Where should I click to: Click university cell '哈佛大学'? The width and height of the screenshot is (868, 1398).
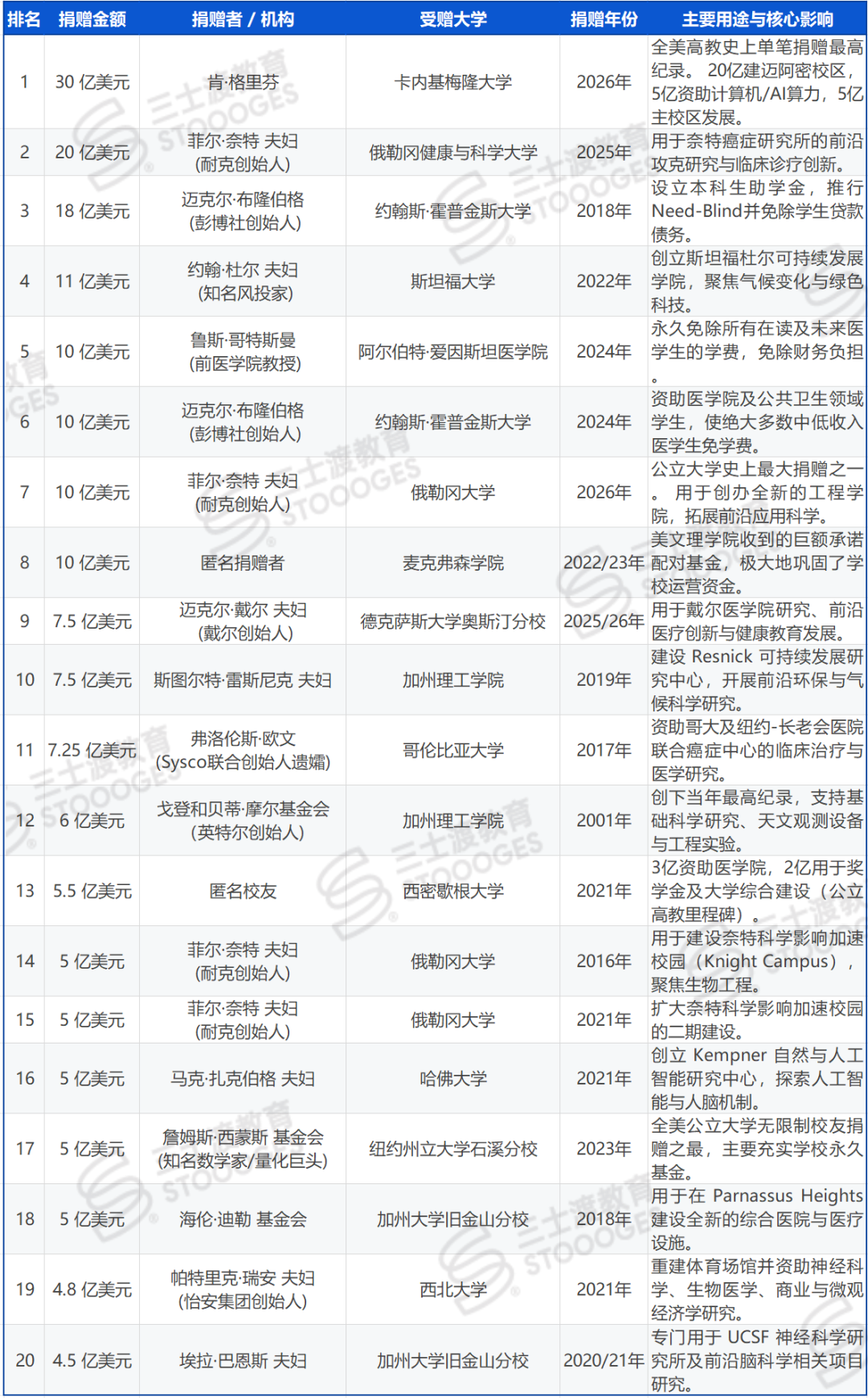[x=453, y=1078]
